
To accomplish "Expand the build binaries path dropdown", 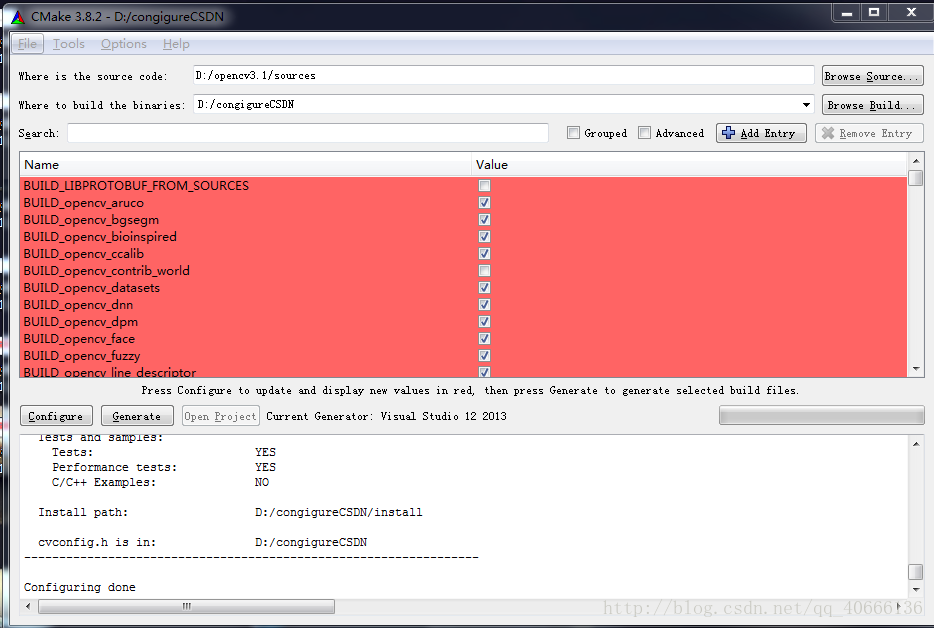I will (806, 105).
